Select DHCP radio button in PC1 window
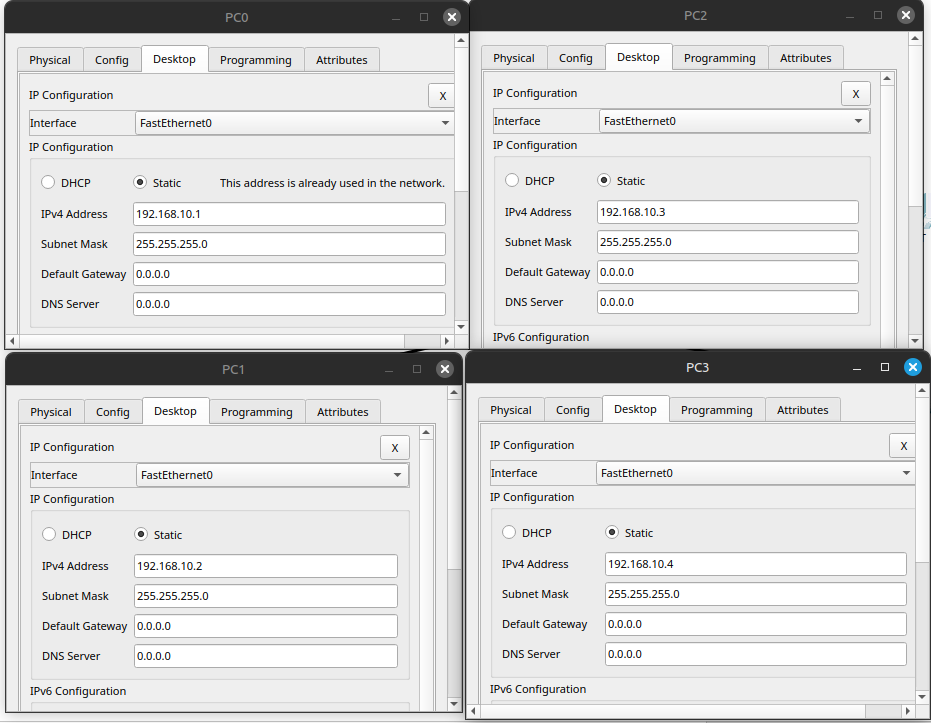 click(49, 534)
